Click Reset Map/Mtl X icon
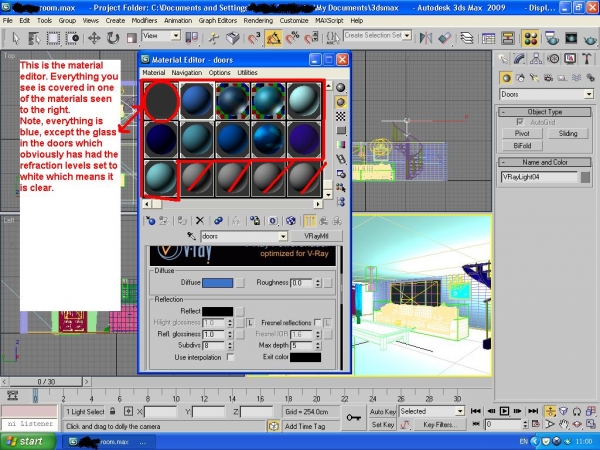Screen dimensions: 600x450 pyautogui.click(x=200, y=221)
